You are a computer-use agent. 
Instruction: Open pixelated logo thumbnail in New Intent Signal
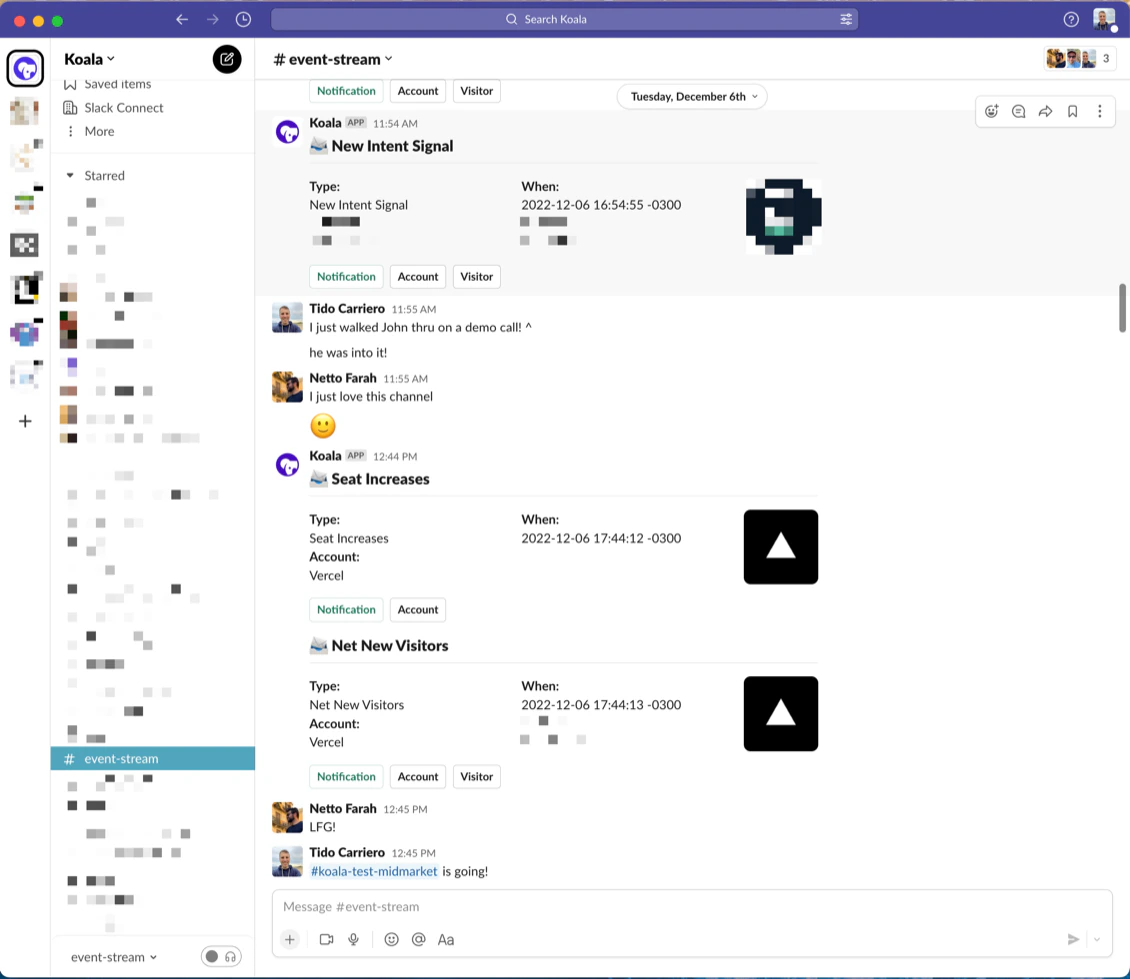coord(783,216)
